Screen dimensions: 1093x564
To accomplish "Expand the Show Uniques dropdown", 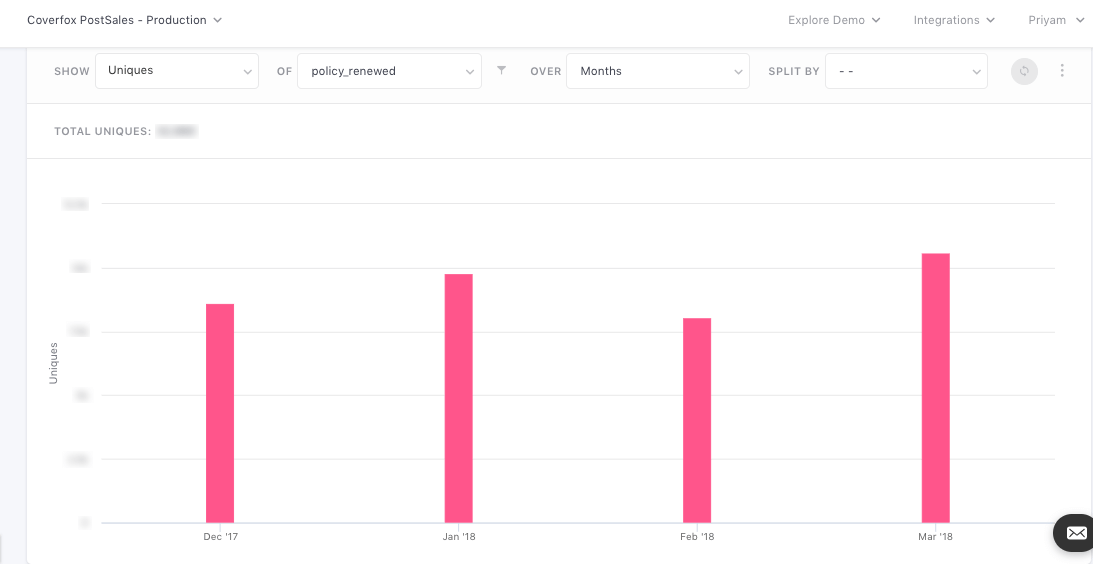I will pos(177,71).
